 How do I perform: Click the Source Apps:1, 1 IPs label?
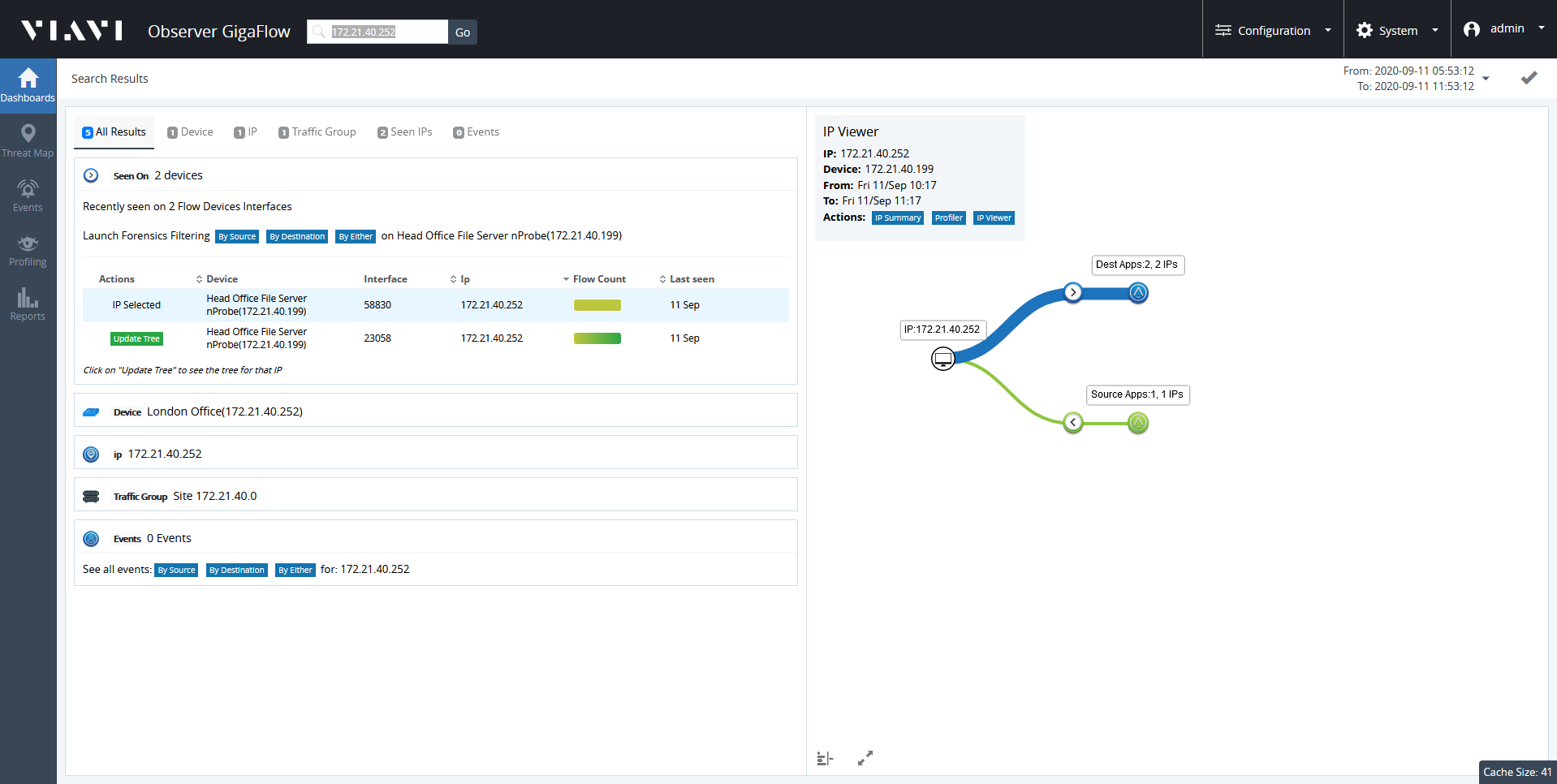pyautogui.click(x=1137, y=394)
